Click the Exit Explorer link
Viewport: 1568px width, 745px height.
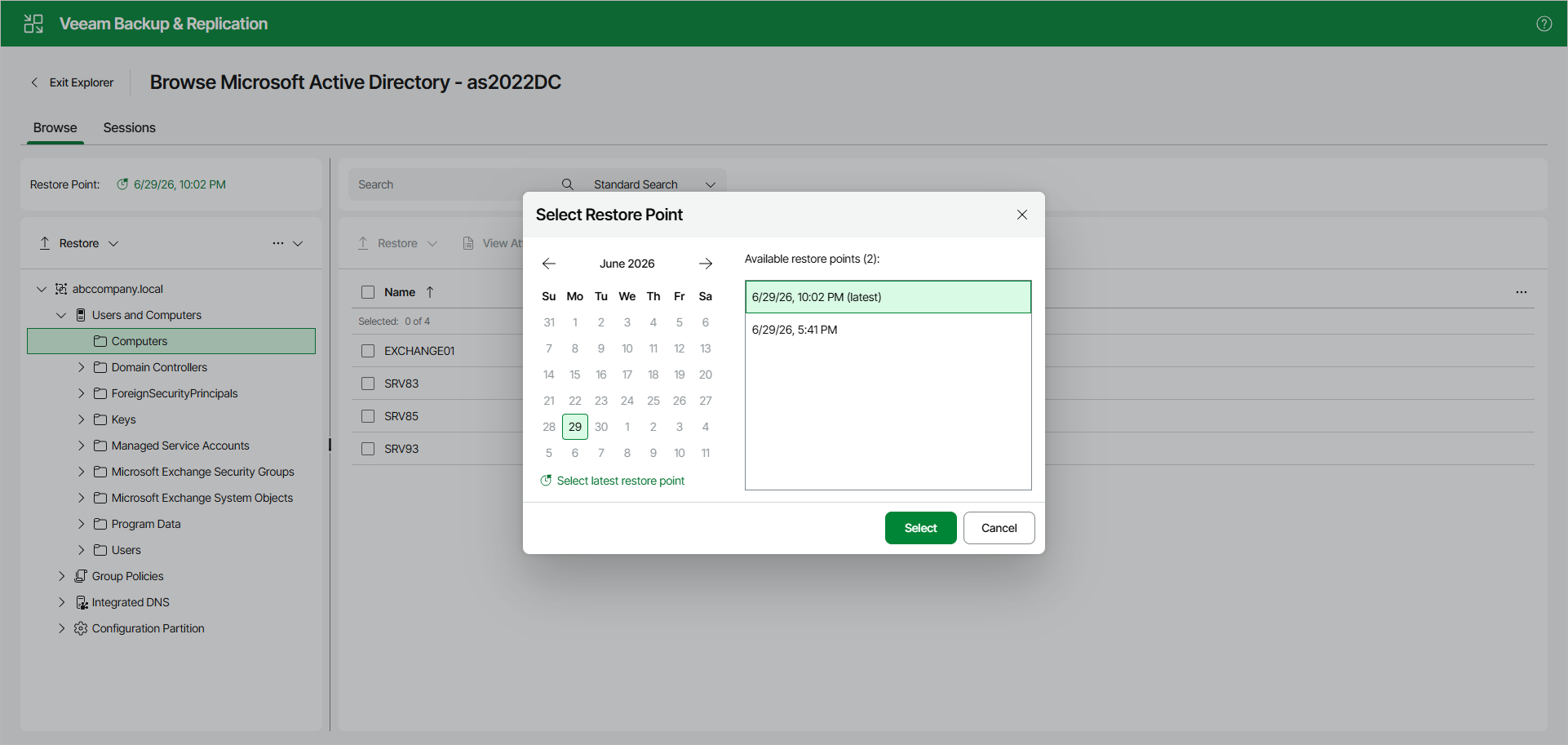(x=81, y=82)
